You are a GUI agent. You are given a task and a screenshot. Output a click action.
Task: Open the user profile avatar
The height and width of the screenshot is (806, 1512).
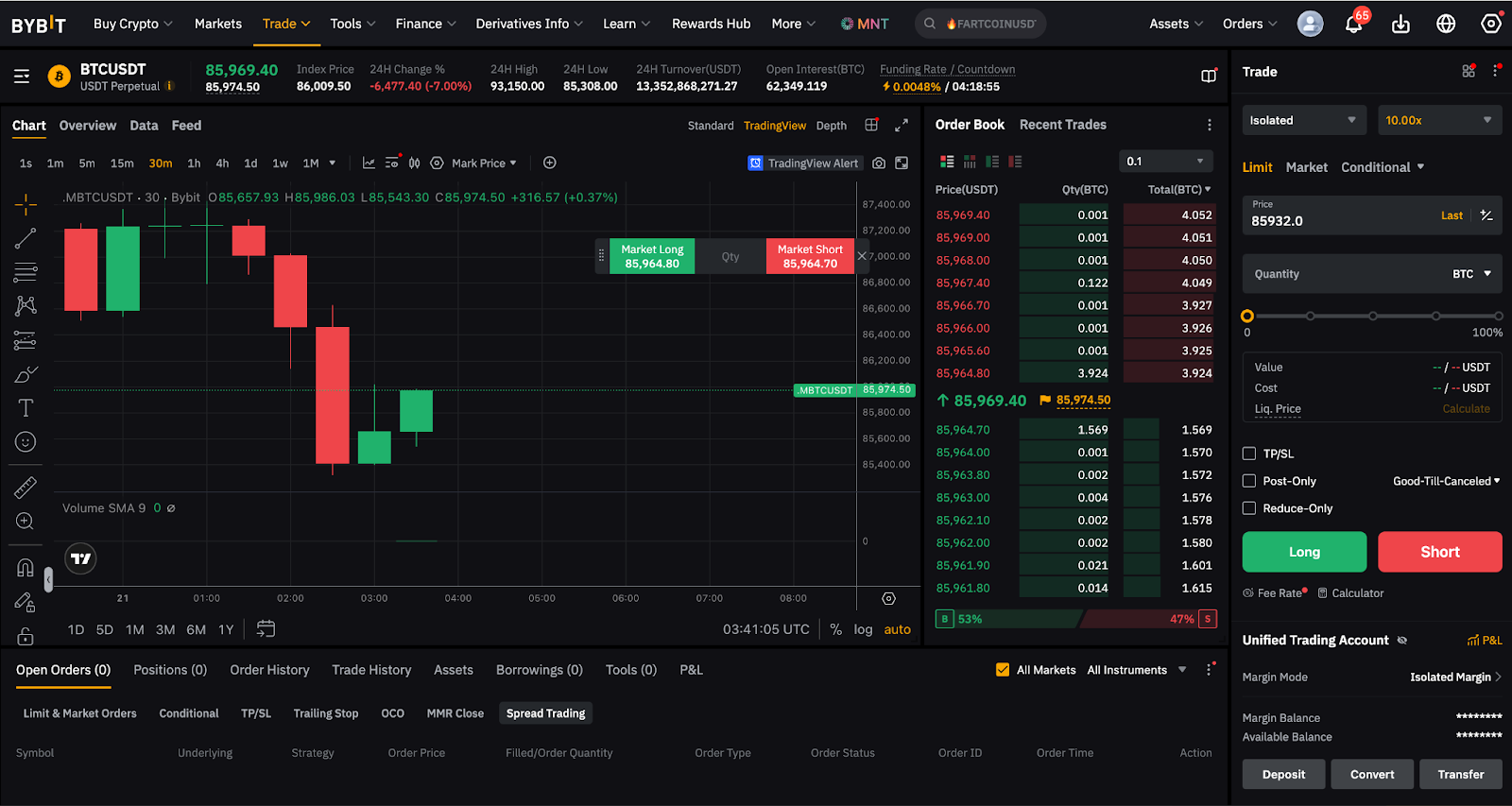[1310, 24]
